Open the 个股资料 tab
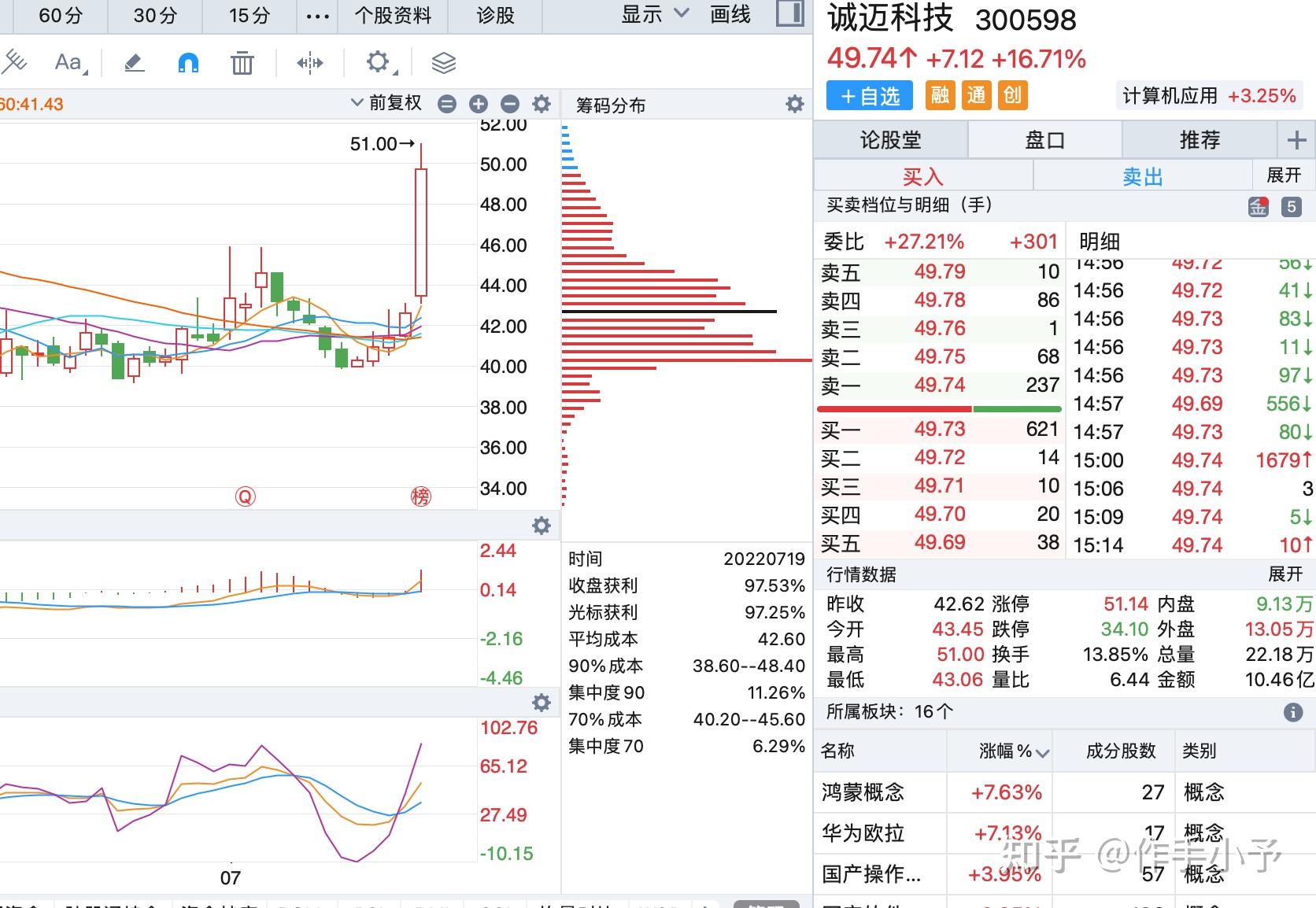 tap(393, 15)
